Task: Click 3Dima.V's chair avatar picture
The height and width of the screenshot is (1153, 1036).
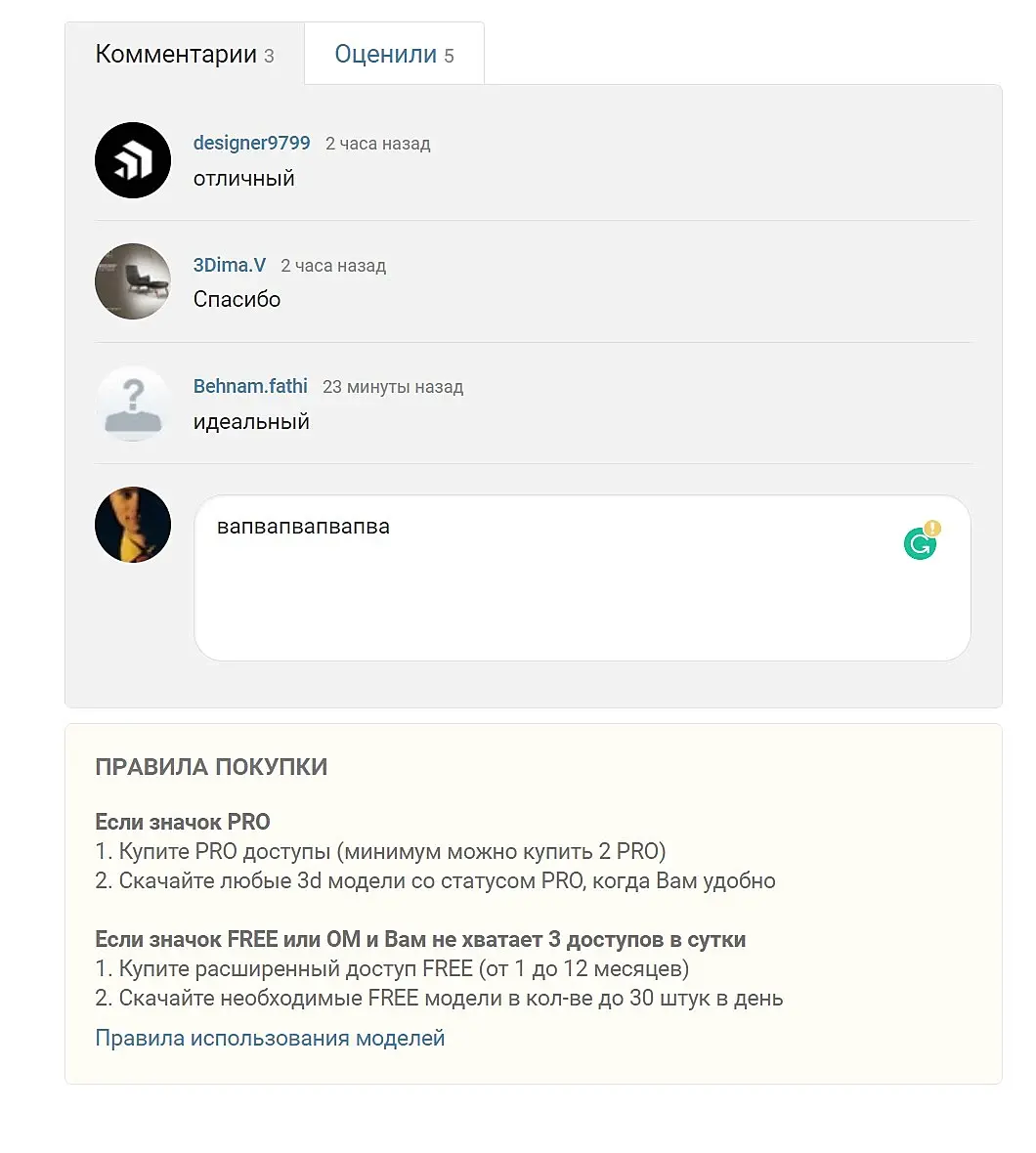Action: (133, 281)
